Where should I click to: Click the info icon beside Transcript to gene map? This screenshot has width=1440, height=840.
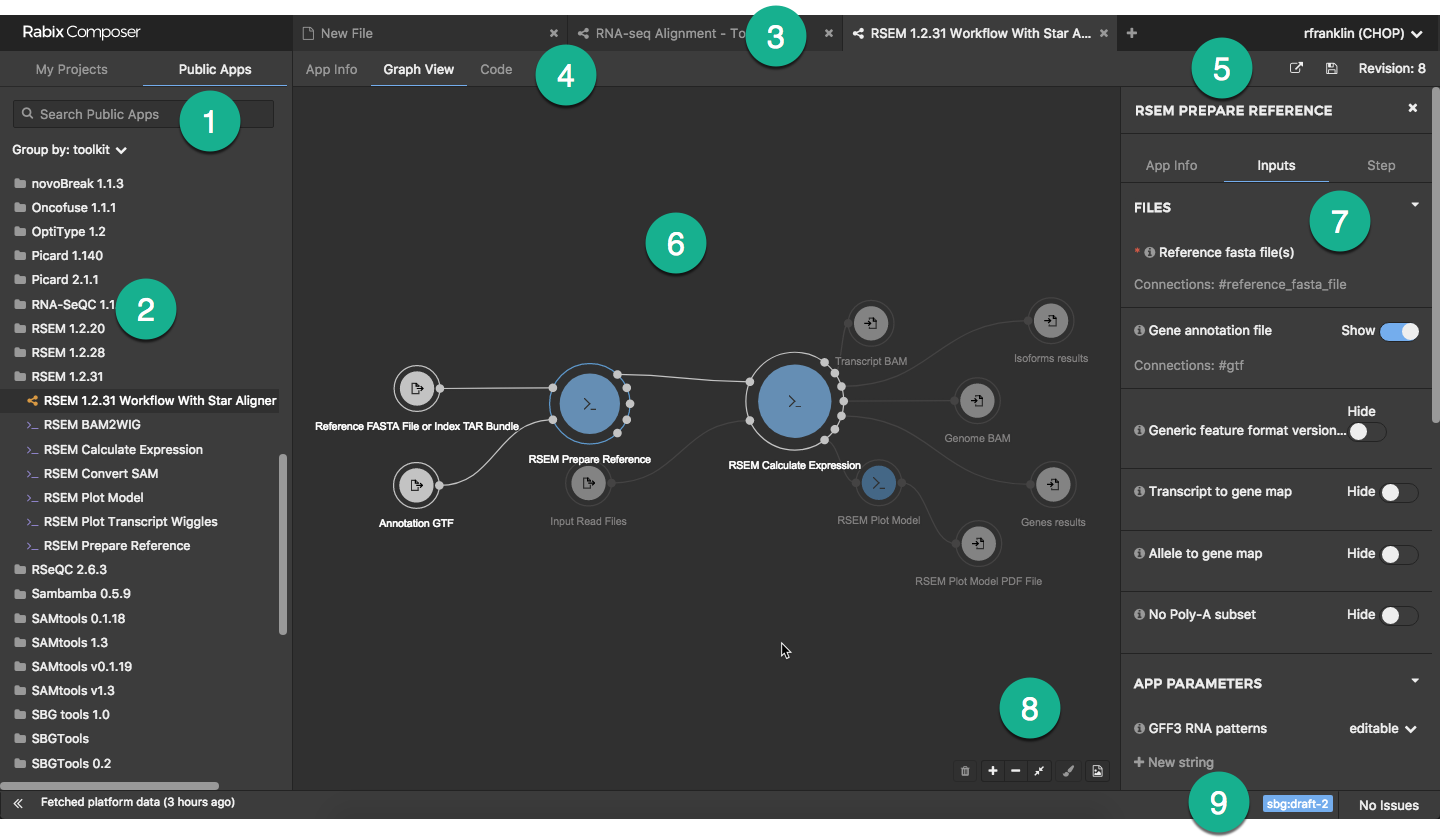tap(1140, 492)
